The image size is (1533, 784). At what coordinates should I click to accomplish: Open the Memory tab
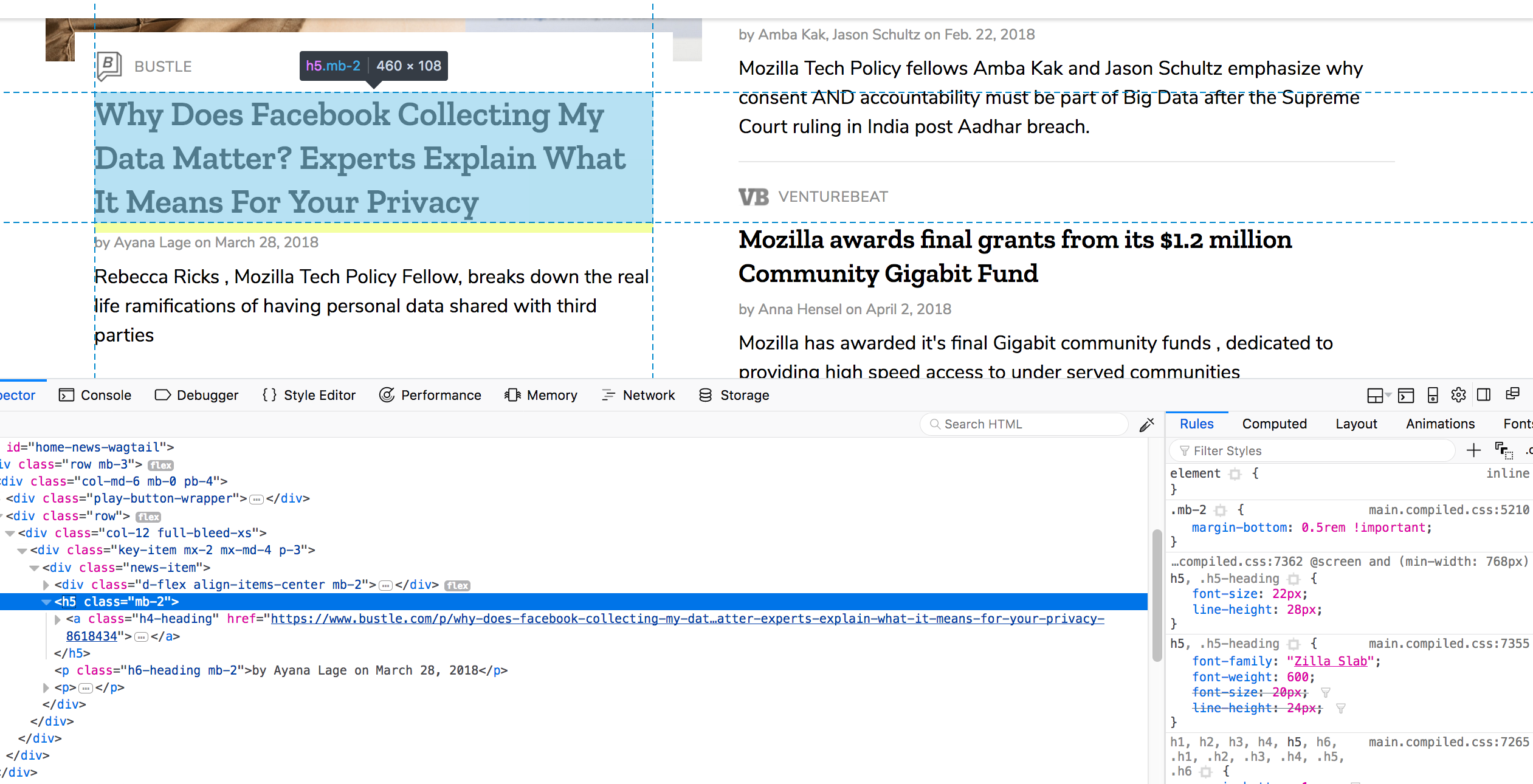point(541,395)
